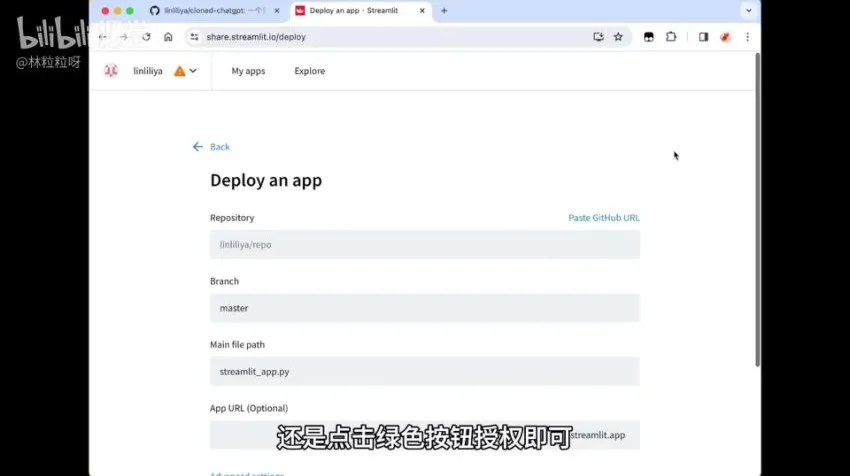
Task: Click the Back arrow icon
Action: tap(198, 147)
